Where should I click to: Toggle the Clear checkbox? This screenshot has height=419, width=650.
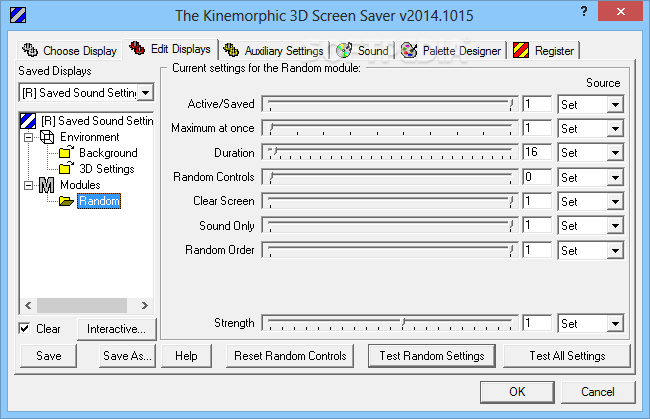pyautogui.click(x=24, y=329)
